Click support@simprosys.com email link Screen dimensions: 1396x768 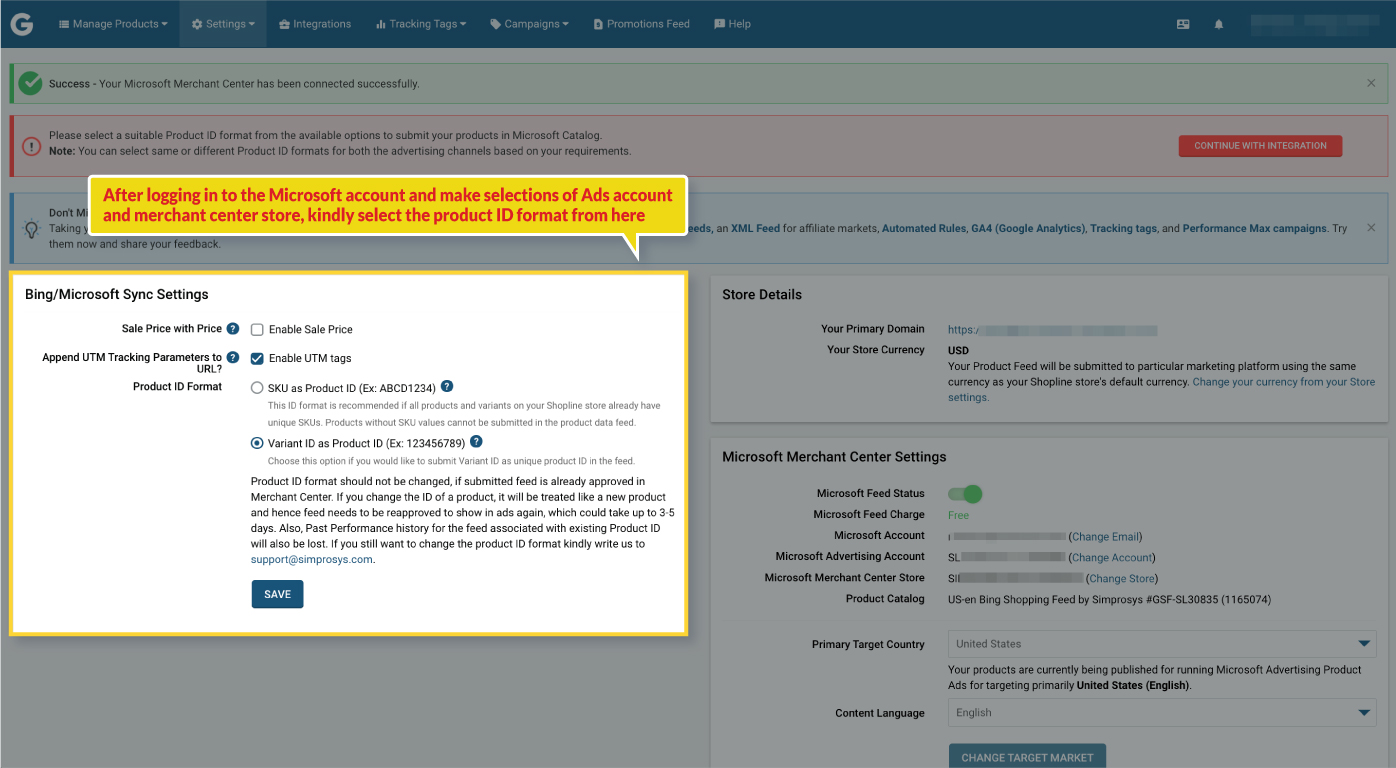click(312, 560)
